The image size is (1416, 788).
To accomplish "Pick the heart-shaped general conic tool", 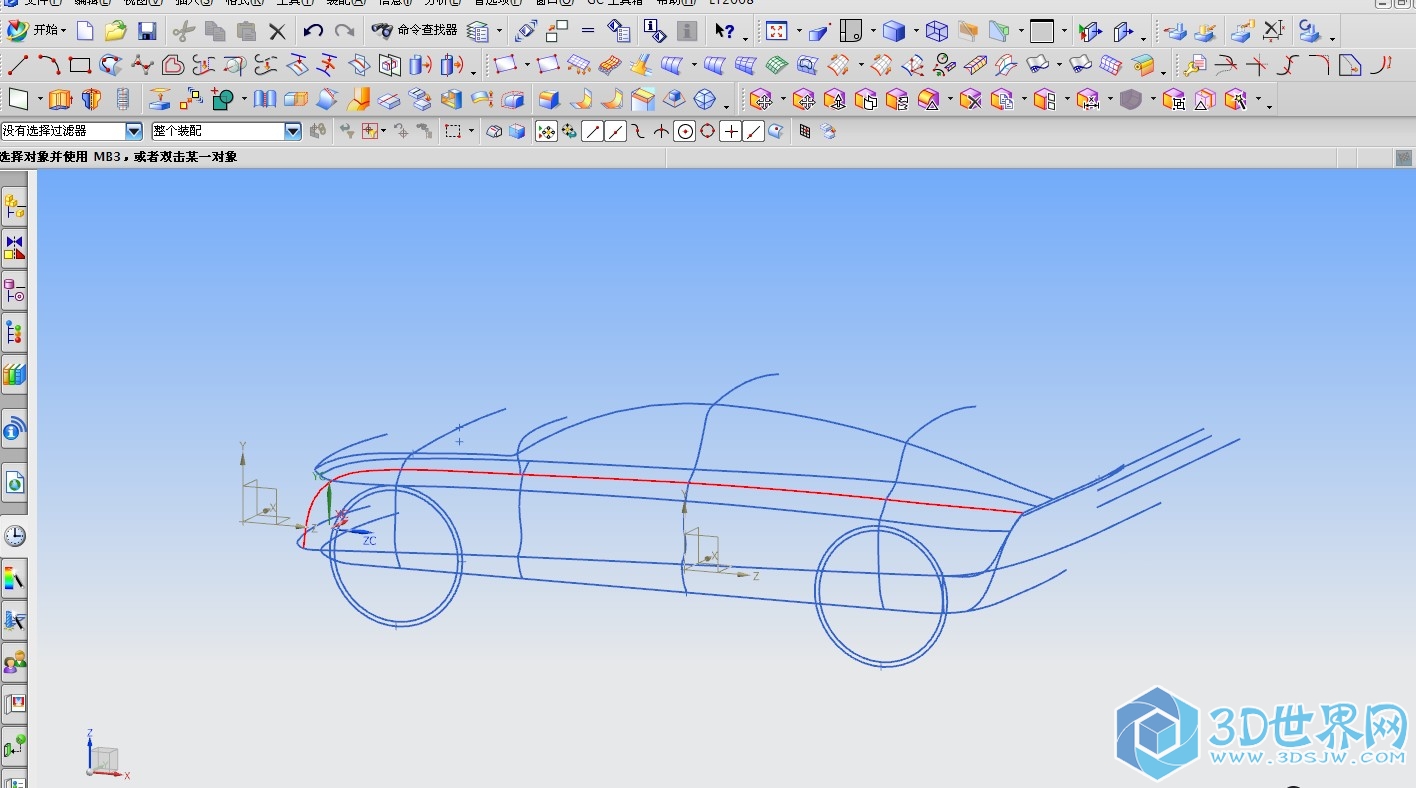I will point(173,66).
